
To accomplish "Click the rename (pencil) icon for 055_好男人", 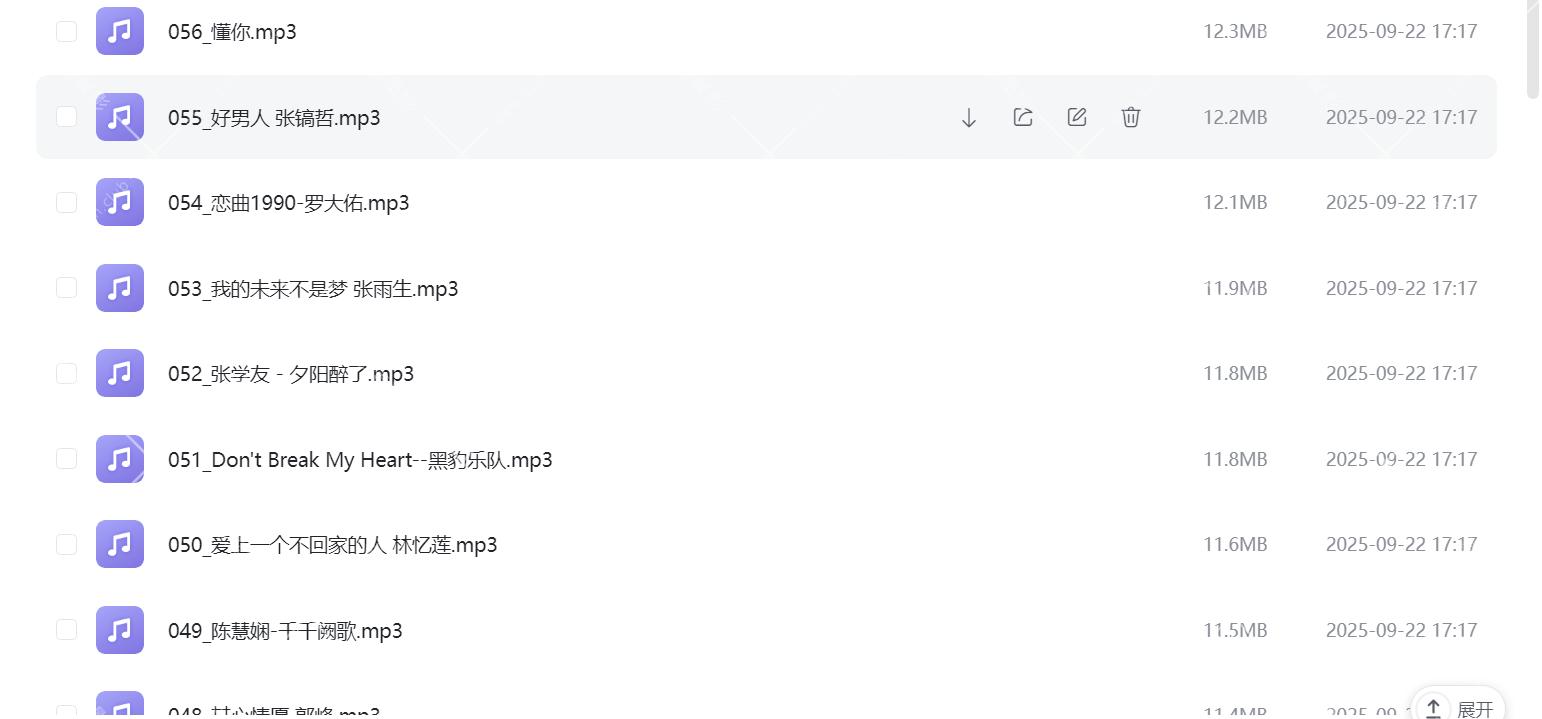I will pyautogui.click(x=1076, y=117).
